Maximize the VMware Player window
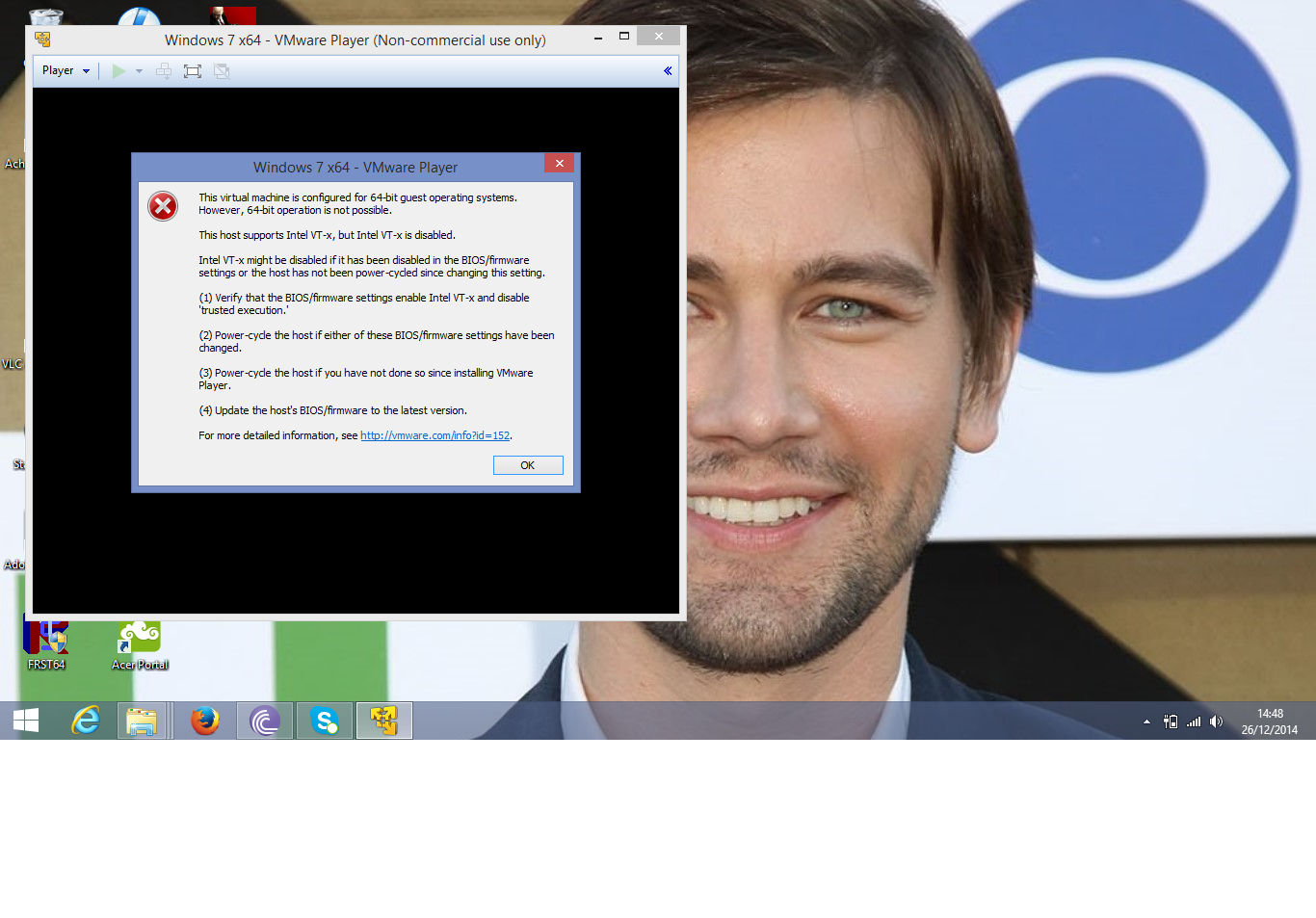 [x=624, y=37]
